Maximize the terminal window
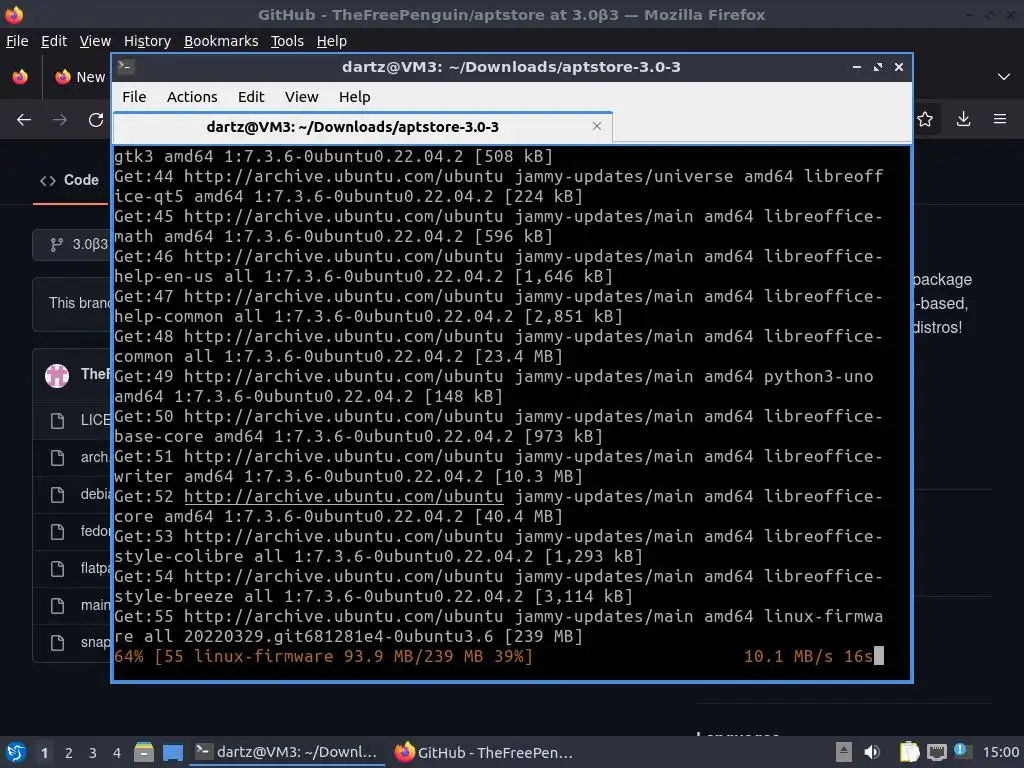 click(878, 67)
